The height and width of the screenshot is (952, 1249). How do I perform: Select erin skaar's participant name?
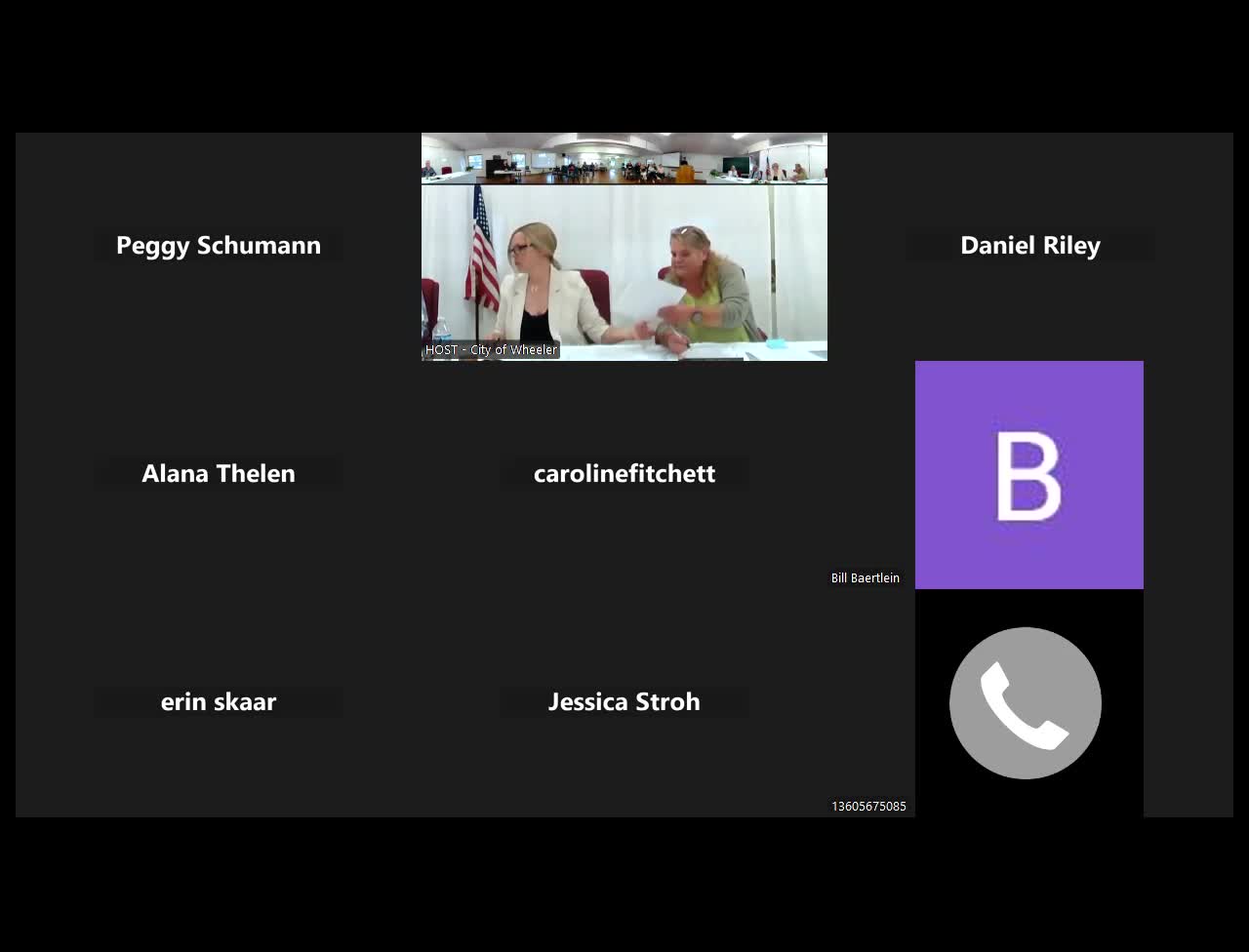219,701
